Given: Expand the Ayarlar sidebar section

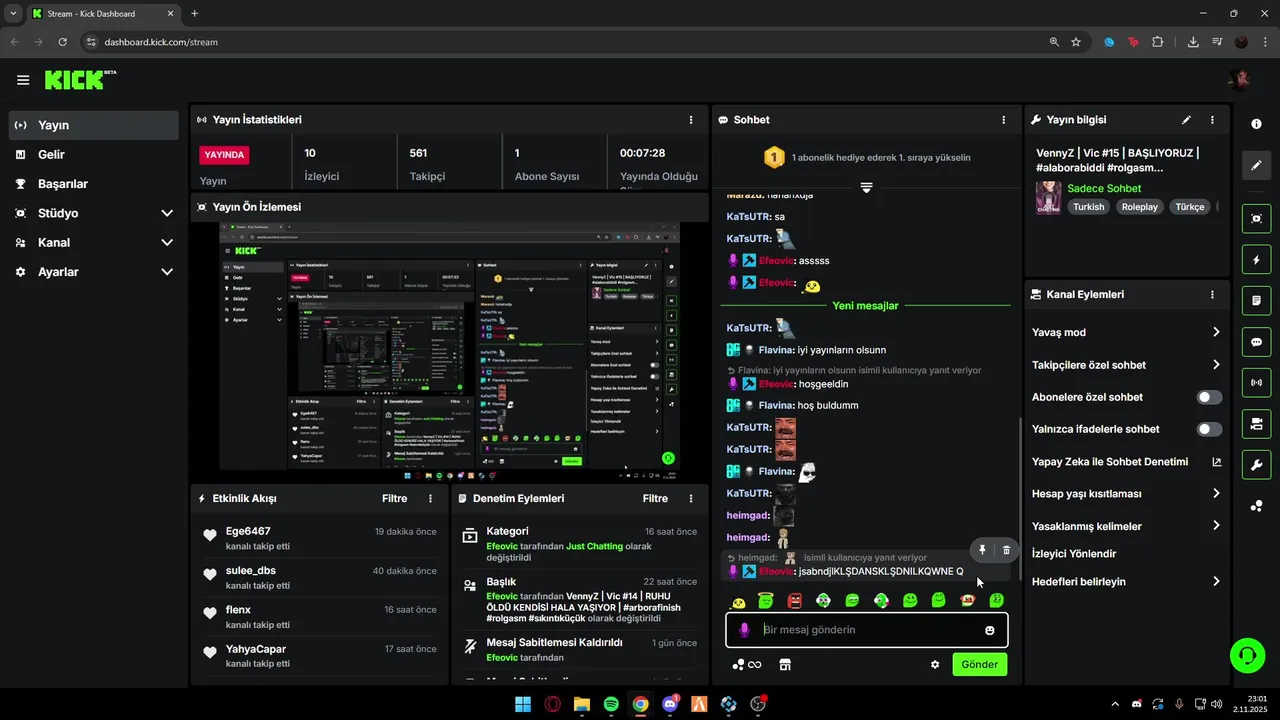Looking at the screenshot, I should tap(93, 272).
